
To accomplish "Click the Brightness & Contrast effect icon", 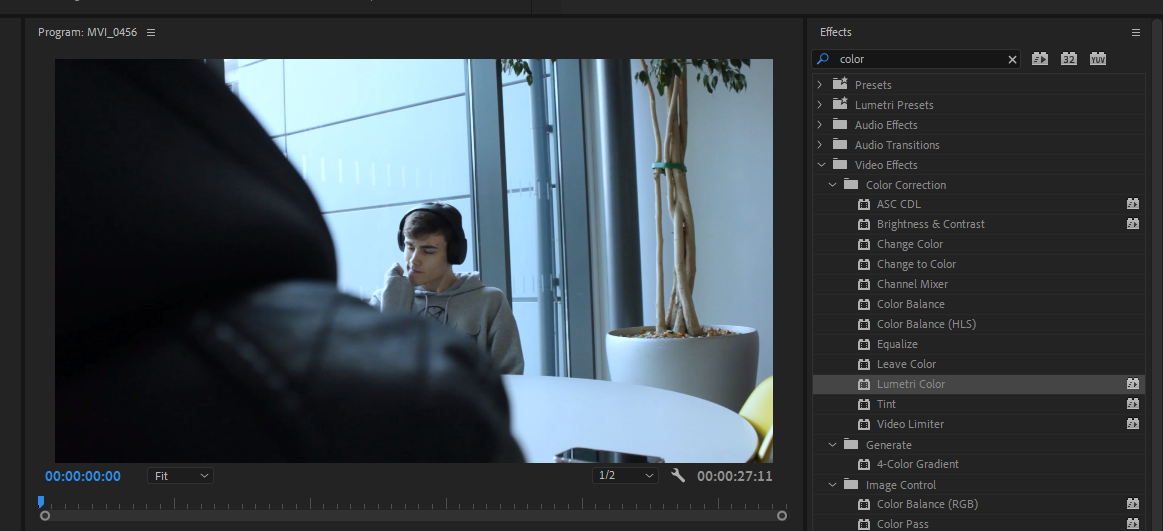I will tap(864, 224).
